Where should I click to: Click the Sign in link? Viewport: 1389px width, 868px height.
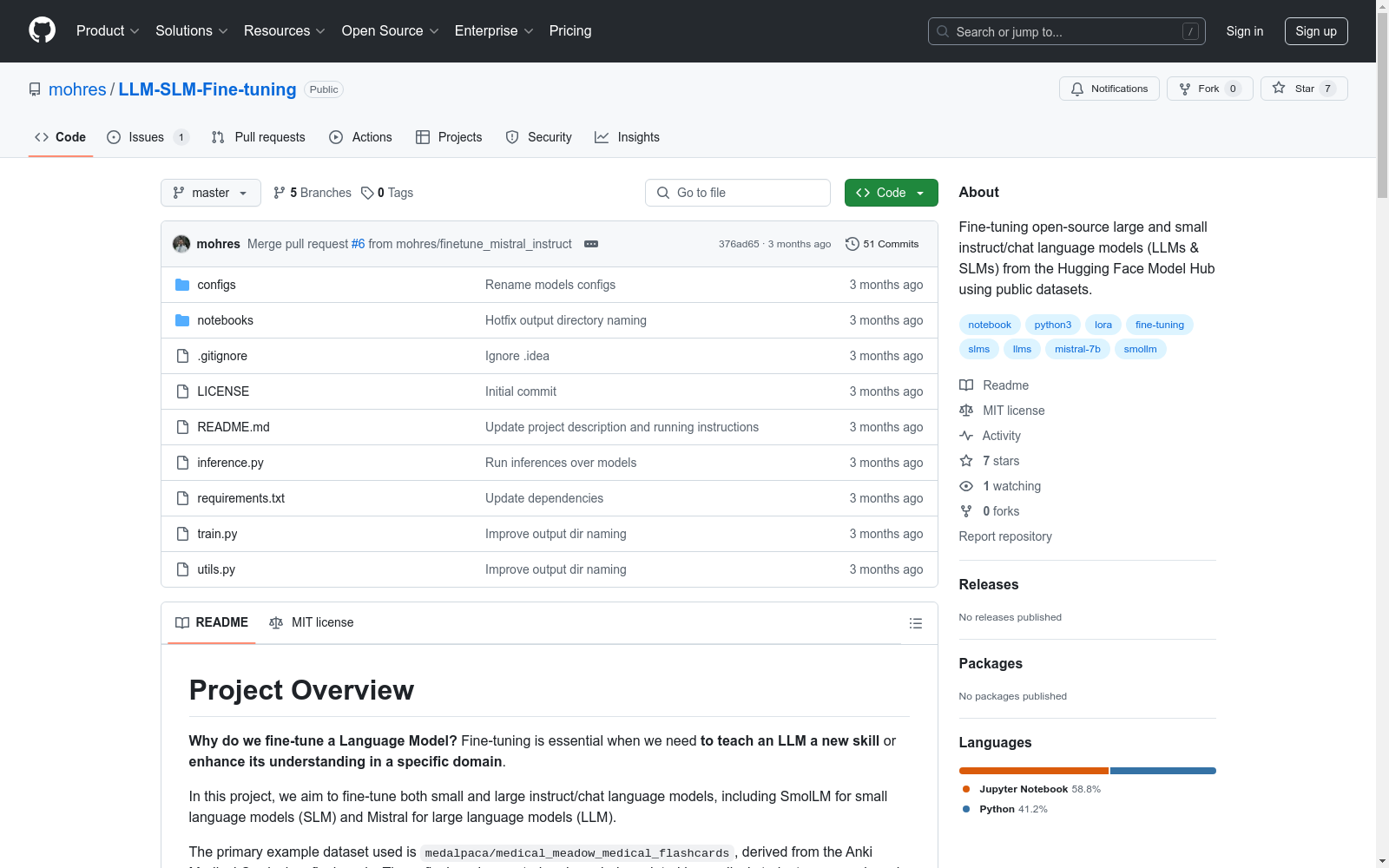[x=1245, y=31]
